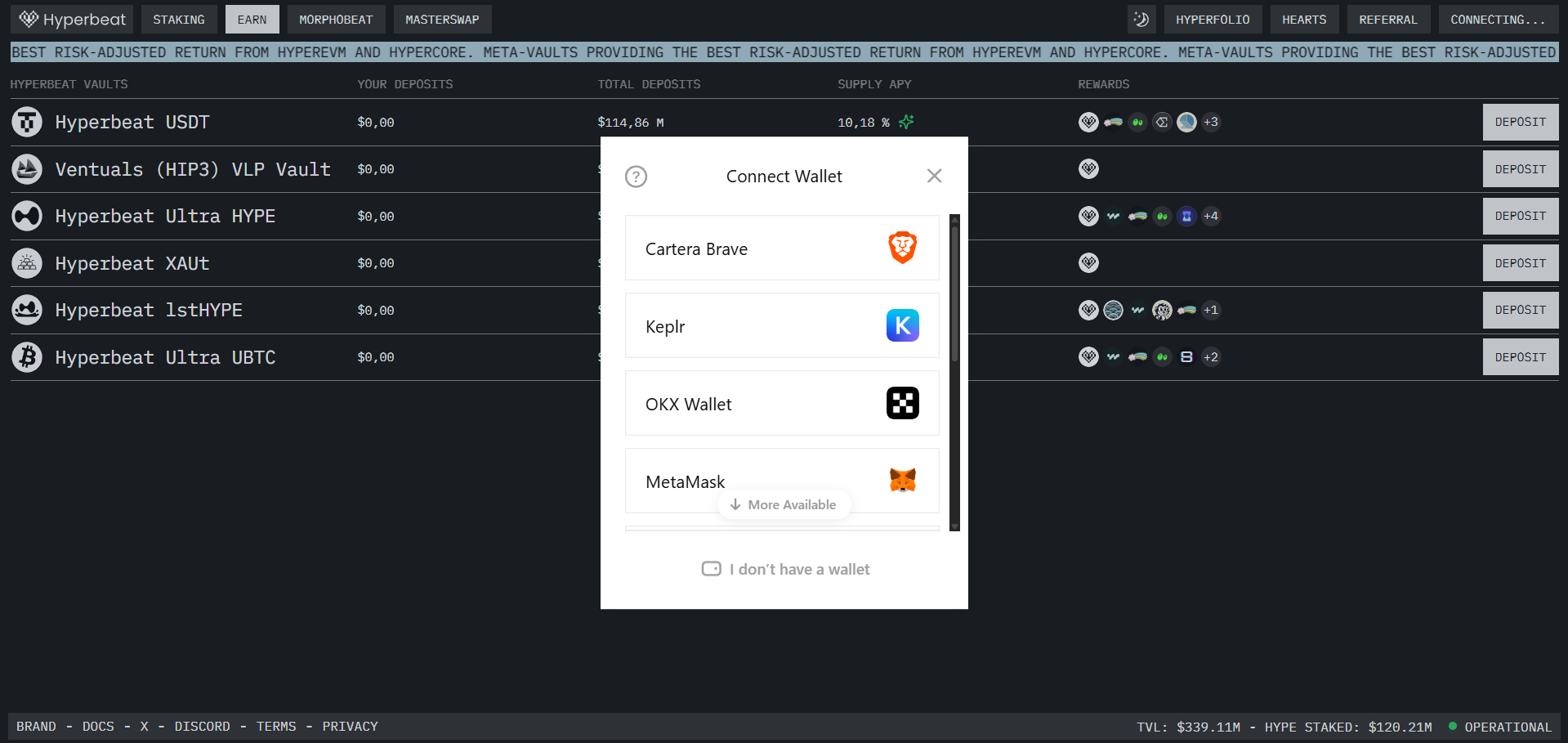Open the Staking tab
Viewport: 1568px width, 743px height.
click(x=179, y=20)
